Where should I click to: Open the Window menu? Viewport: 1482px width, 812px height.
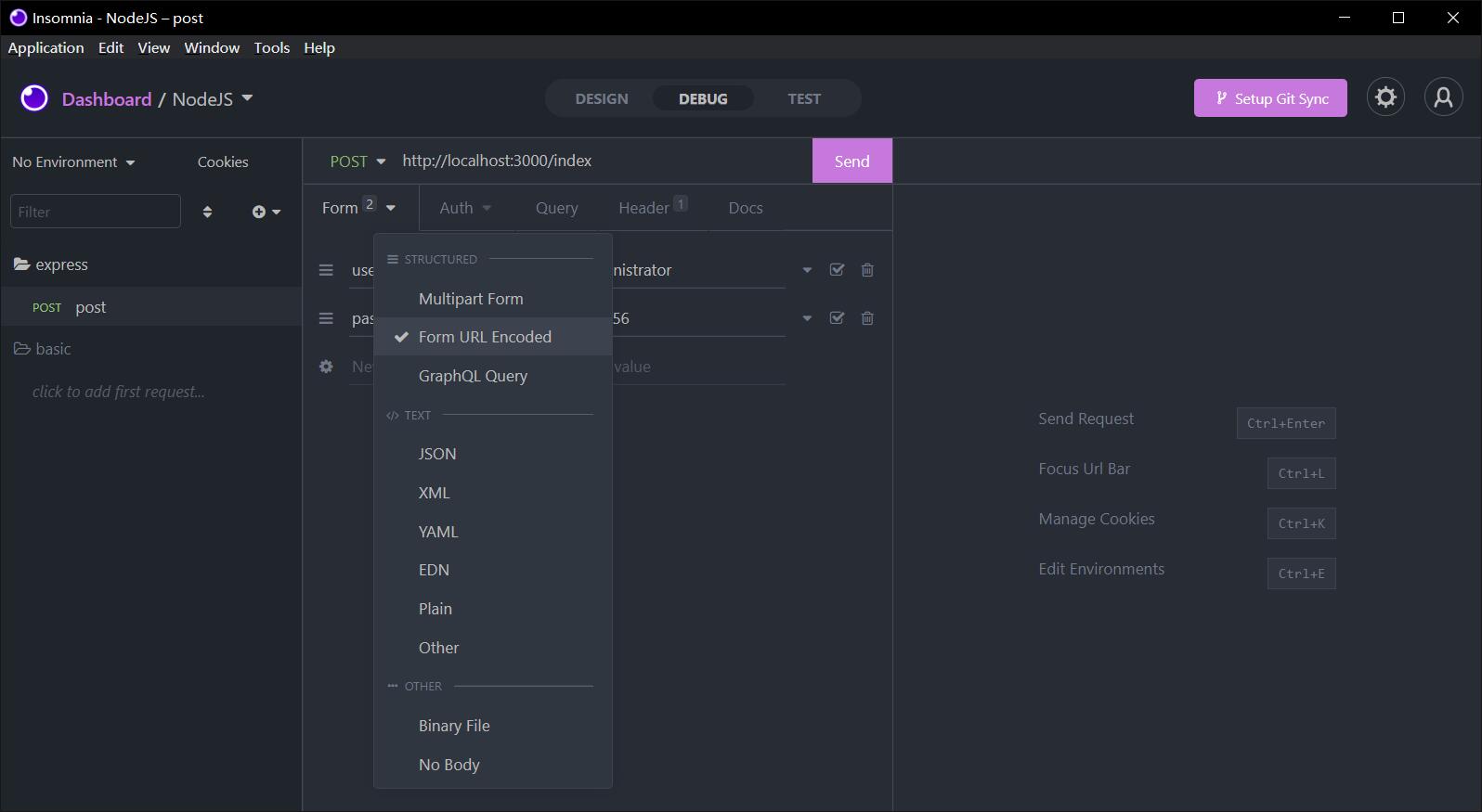click(212, 47)
